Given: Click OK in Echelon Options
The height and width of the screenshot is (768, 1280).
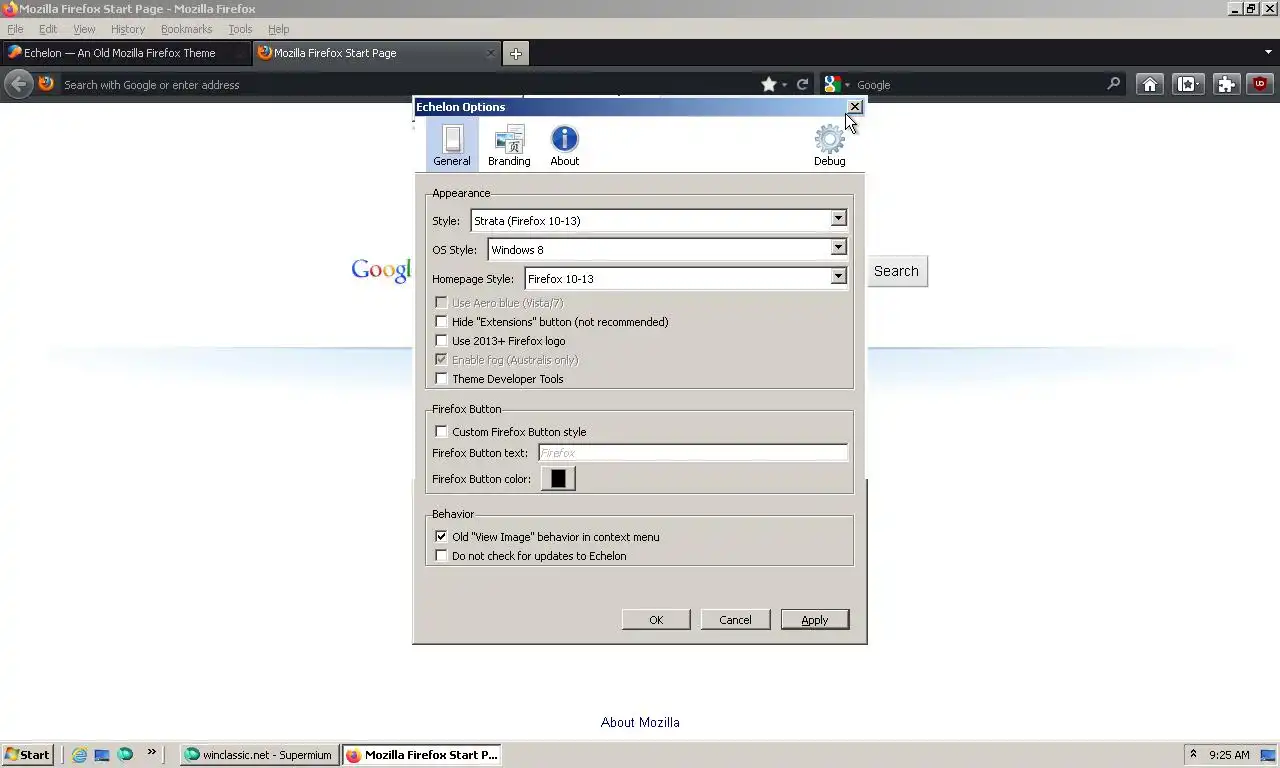Looking at the screenshot, I should [656, 620].
